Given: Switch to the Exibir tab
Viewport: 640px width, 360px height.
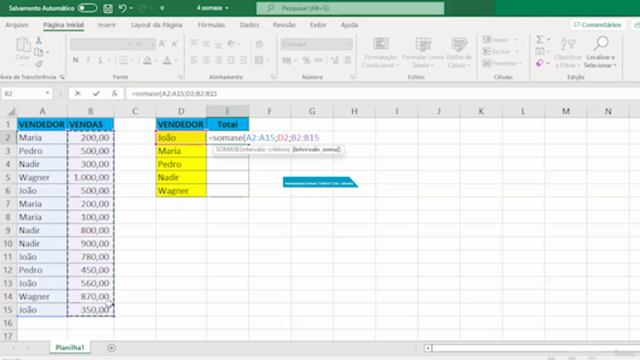Looking at the screenshot, I should (318, 25).
